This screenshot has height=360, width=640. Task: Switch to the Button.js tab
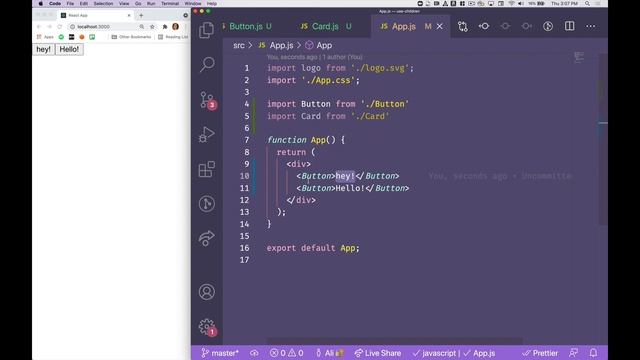[x=247, y=26]
